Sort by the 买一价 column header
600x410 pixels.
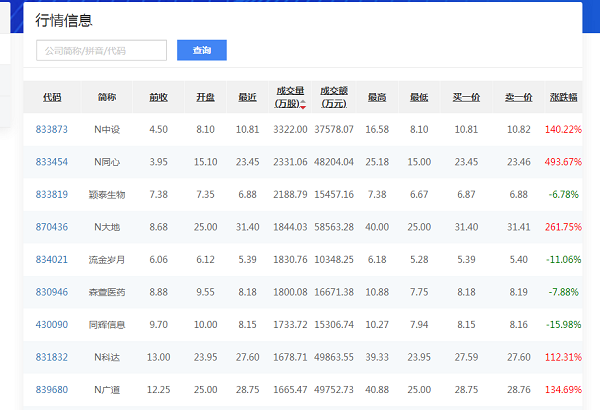click(x=466, y=97)
